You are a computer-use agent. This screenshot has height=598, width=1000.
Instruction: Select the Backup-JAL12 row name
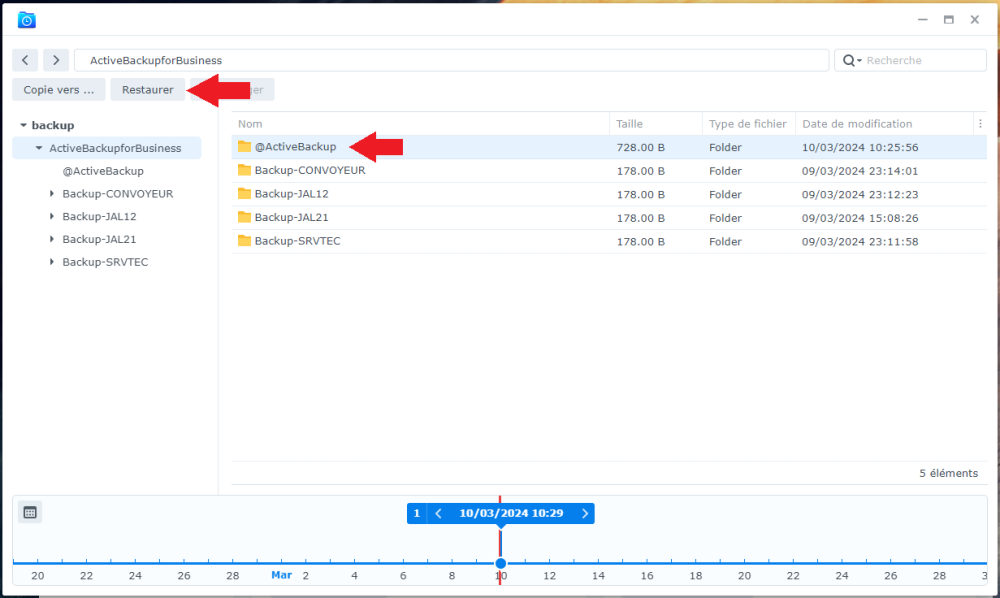pyautogui.click(x=291, y=194)
